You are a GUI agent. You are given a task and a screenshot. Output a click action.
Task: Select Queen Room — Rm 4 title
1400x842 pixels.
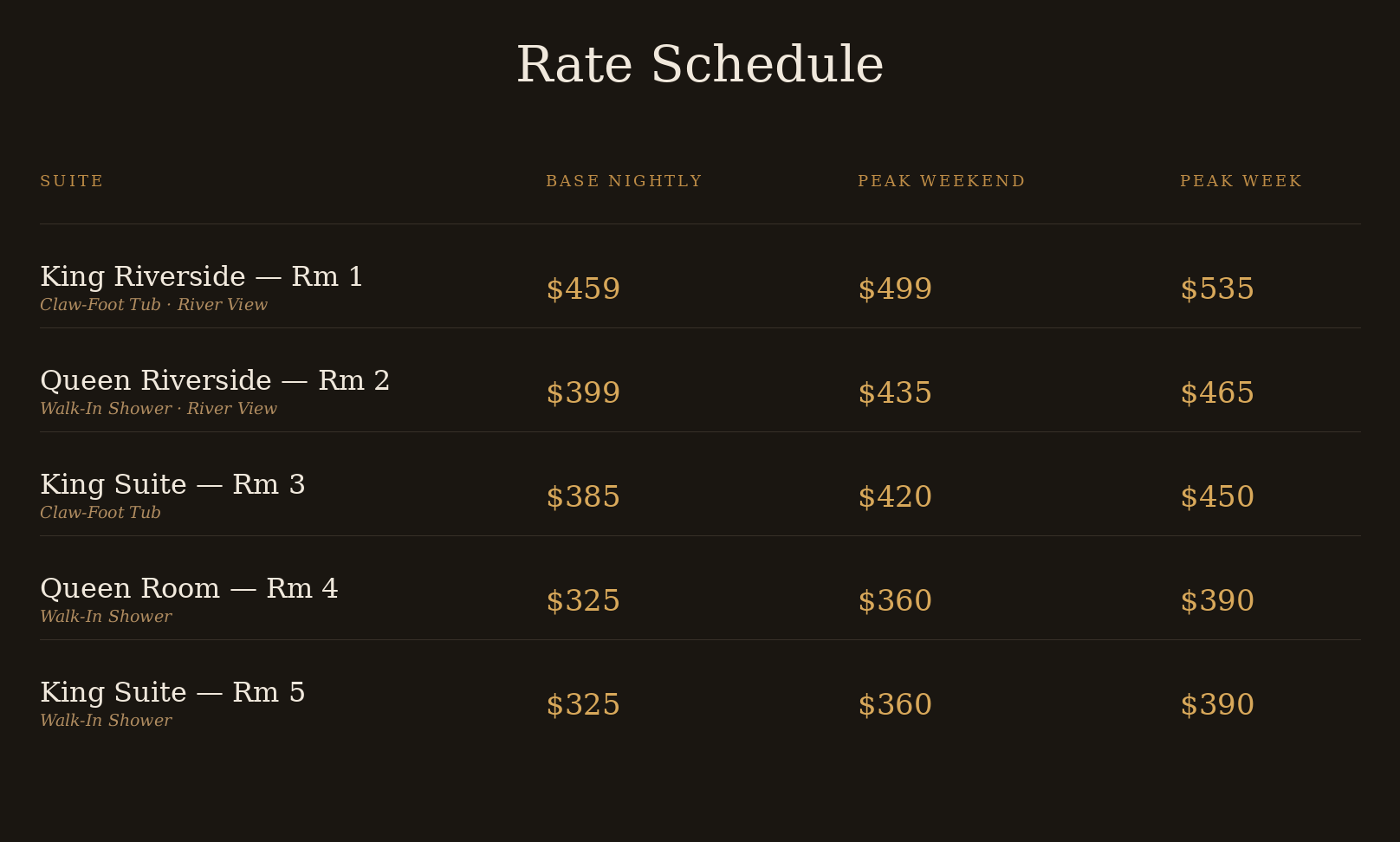189,588
